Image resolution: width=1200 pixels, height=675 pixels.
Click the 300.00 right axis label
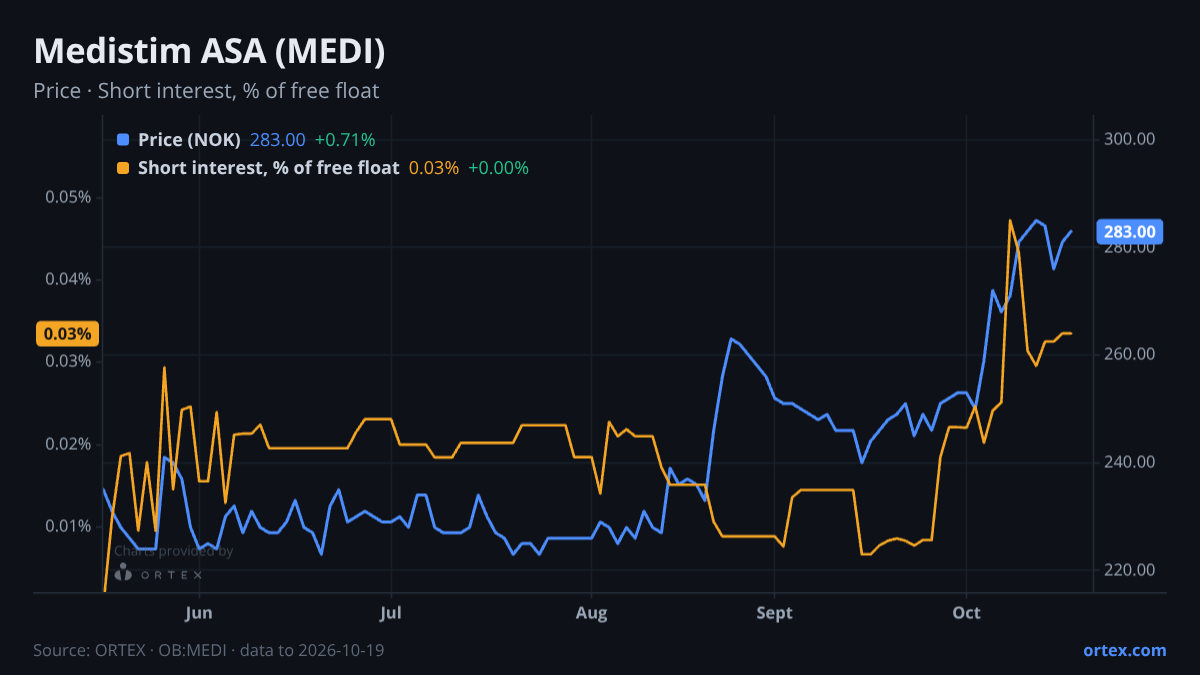(x=1130, y=138)
